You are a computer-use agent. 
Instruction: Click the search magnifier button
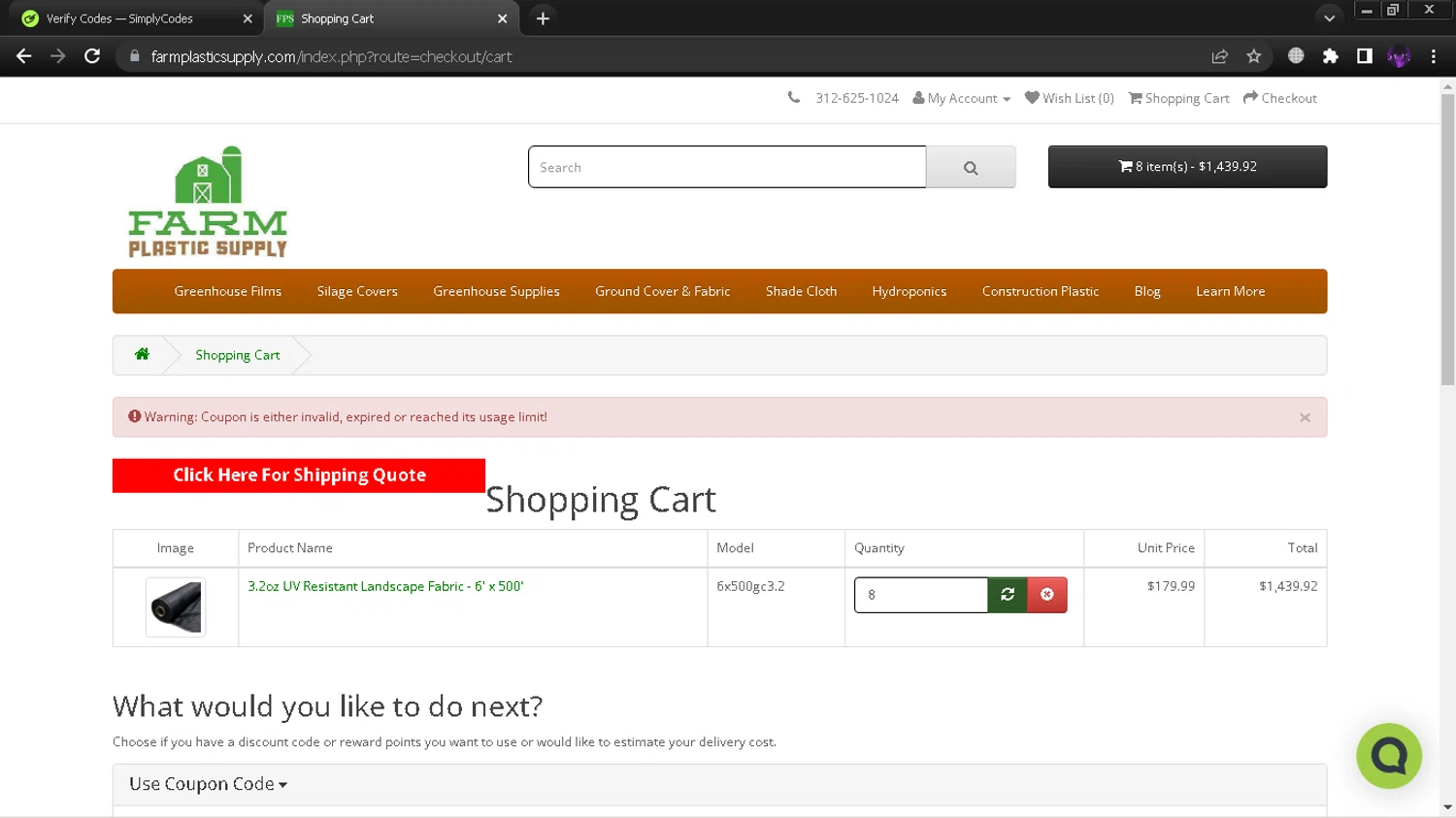coord(971,167)
